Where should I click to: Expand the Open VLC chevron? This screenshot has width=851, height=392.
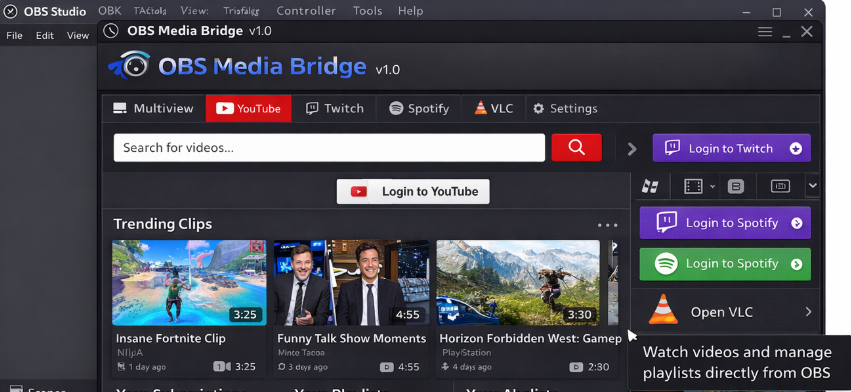pyautogui.click(x=808, y=312)
